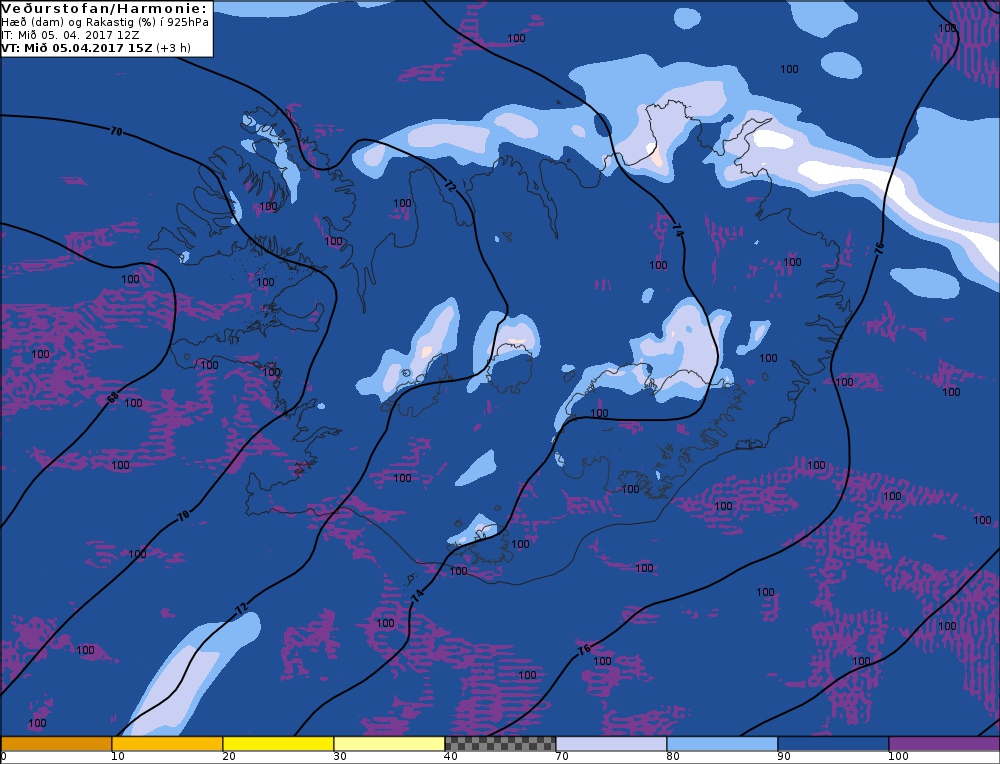
Task: Click the '30' tick label on the color scale
Action: [x=340, y=757]
